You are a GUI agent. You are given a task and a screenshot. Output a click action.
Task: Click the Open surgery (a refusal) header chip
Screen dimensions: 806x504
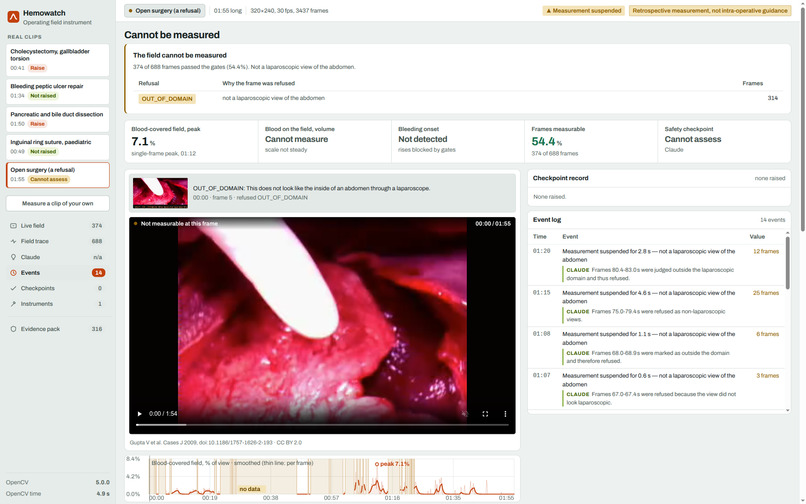tap(164, 10)
